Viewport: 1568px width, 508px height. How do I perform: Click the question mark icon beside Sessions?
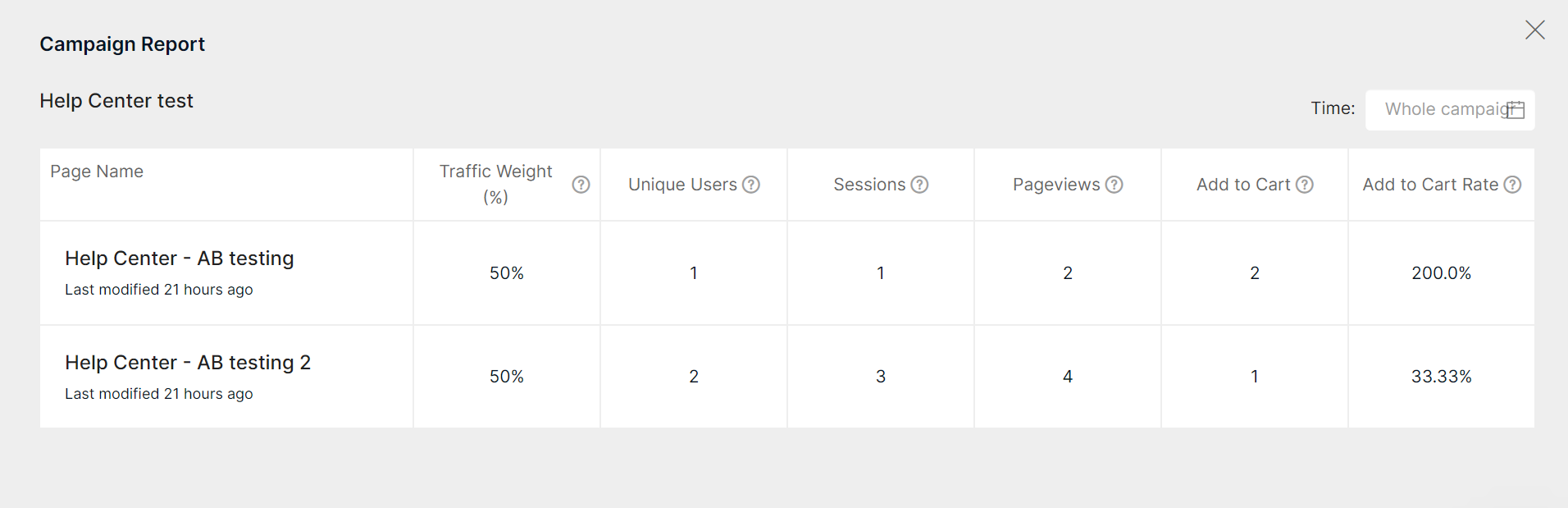click(x=919, y=185)
